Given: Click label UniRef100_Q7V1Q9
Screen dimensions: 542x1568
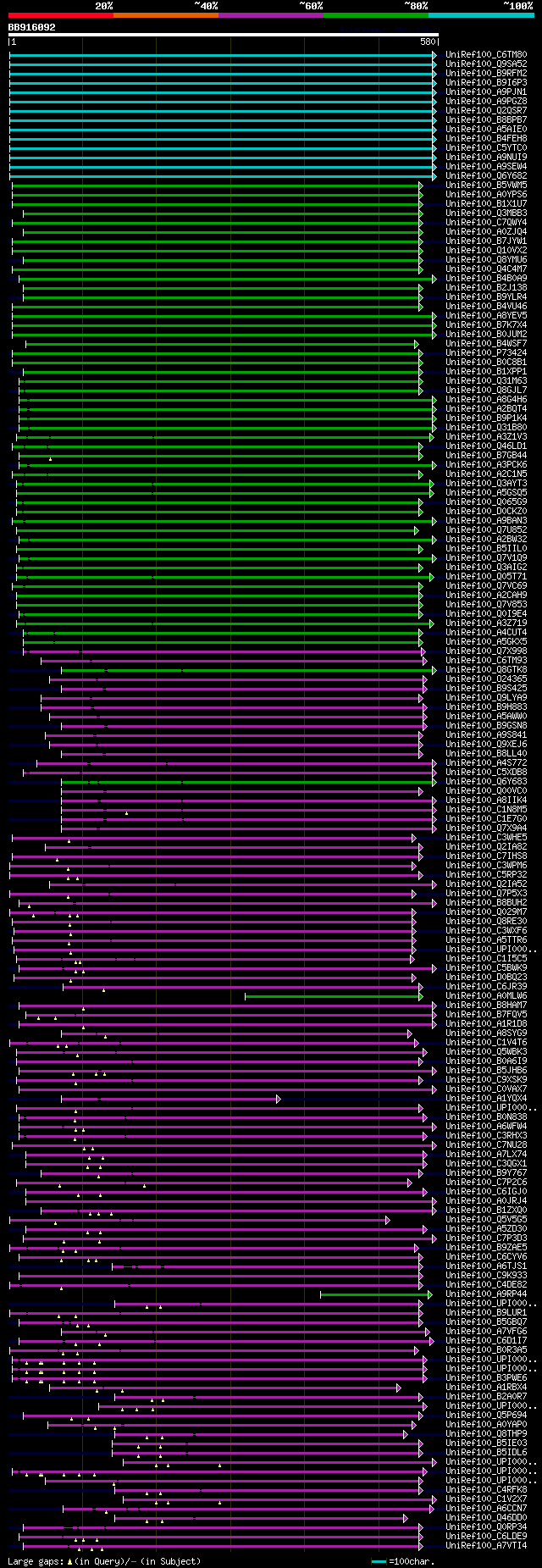Looking at the screenshot, I should click(x=486, y=558).
